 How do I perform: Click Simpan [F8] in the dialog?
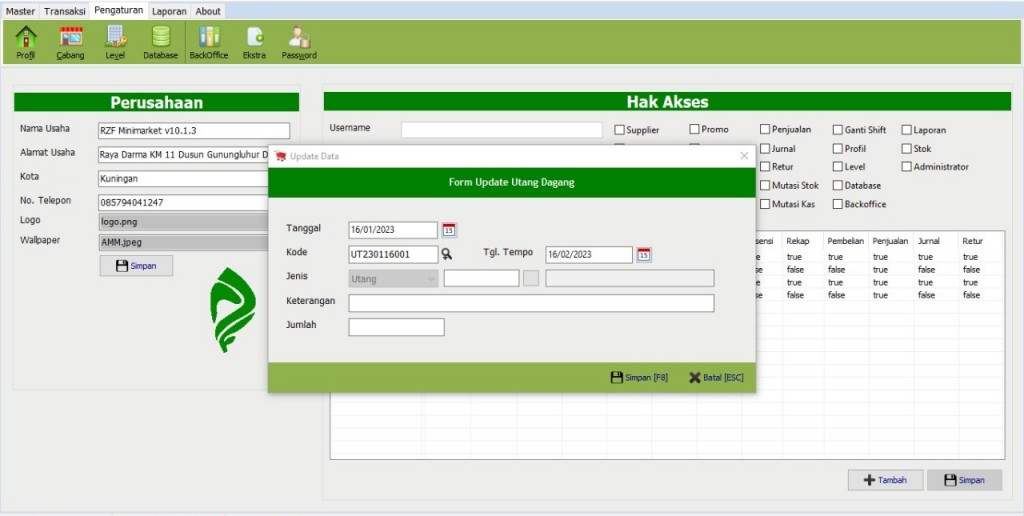tap(639, 378)
